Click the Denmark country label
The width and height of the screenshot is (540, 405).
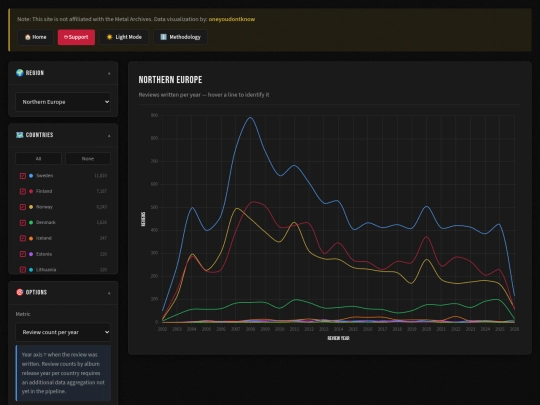[x=46, y=222]
